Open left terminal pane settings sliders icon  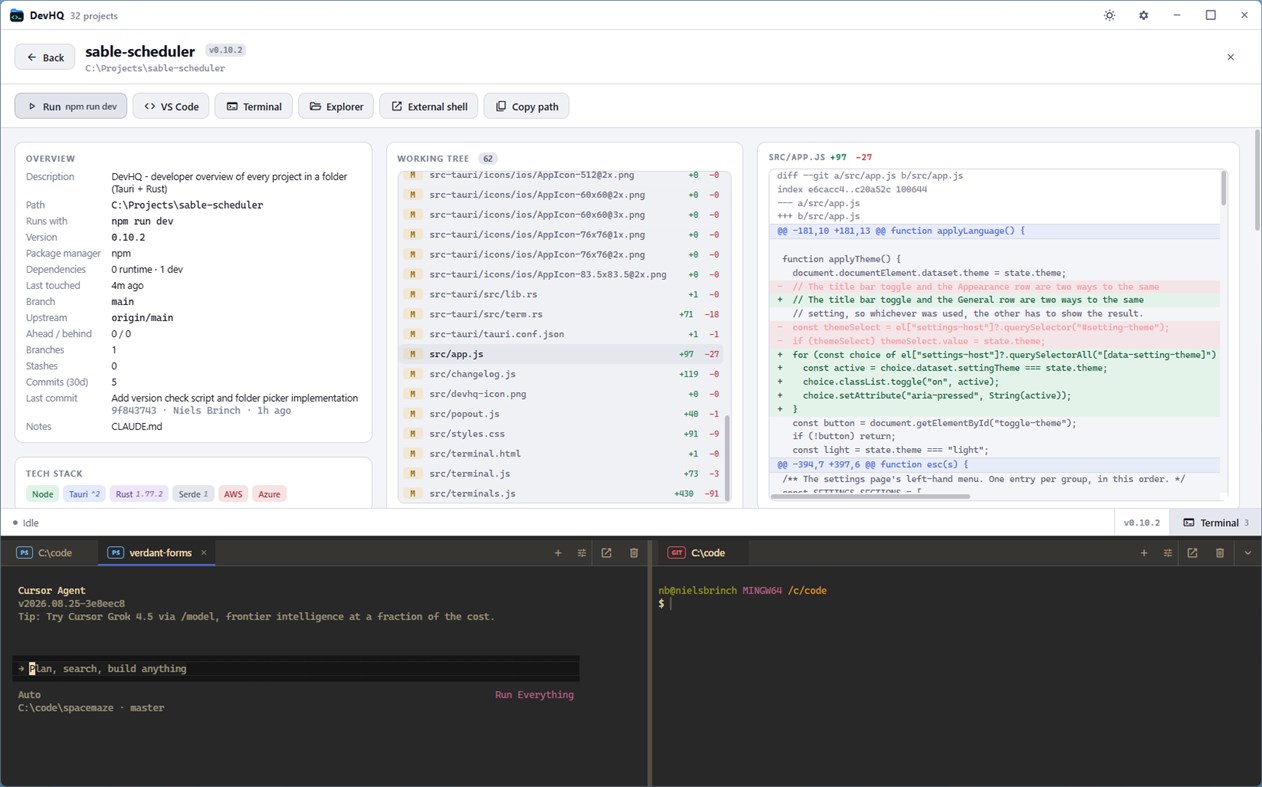pyautogui.click(x=582, y=553)
